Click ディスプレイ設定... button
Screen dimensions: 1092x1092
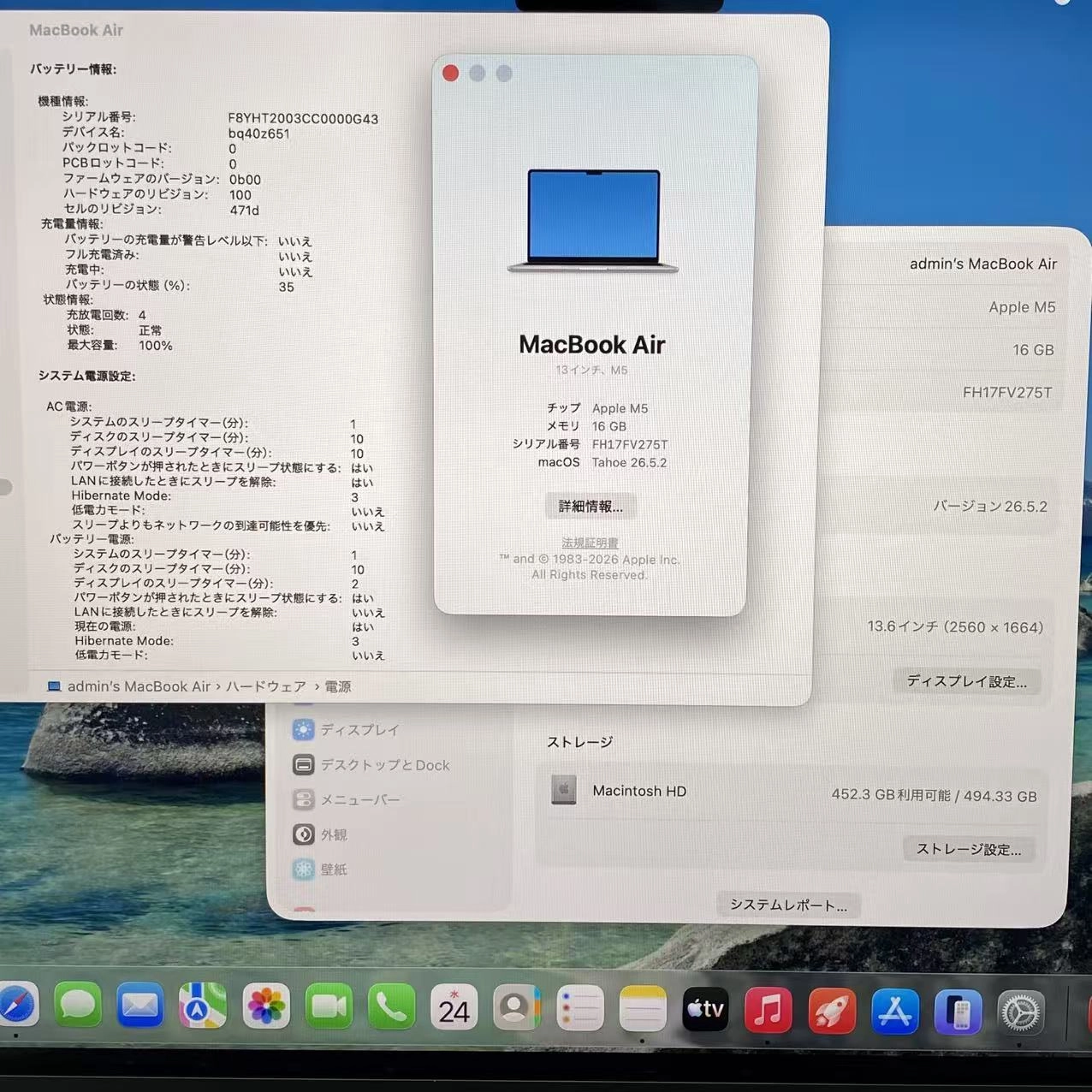[967, 681]
